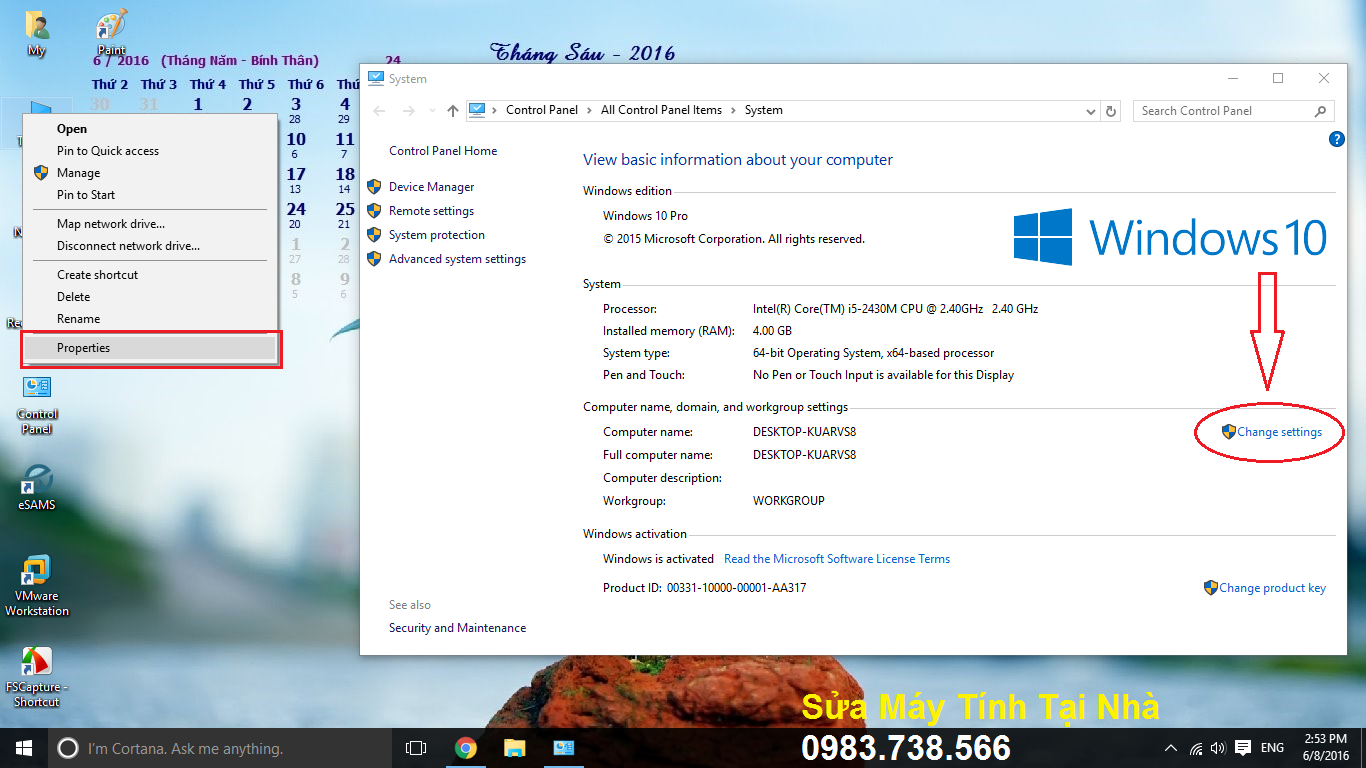This screenshot has width=1366, height=768.
Task: Open the Control Panel desktop icon
Action: click(x=37, y=405)
